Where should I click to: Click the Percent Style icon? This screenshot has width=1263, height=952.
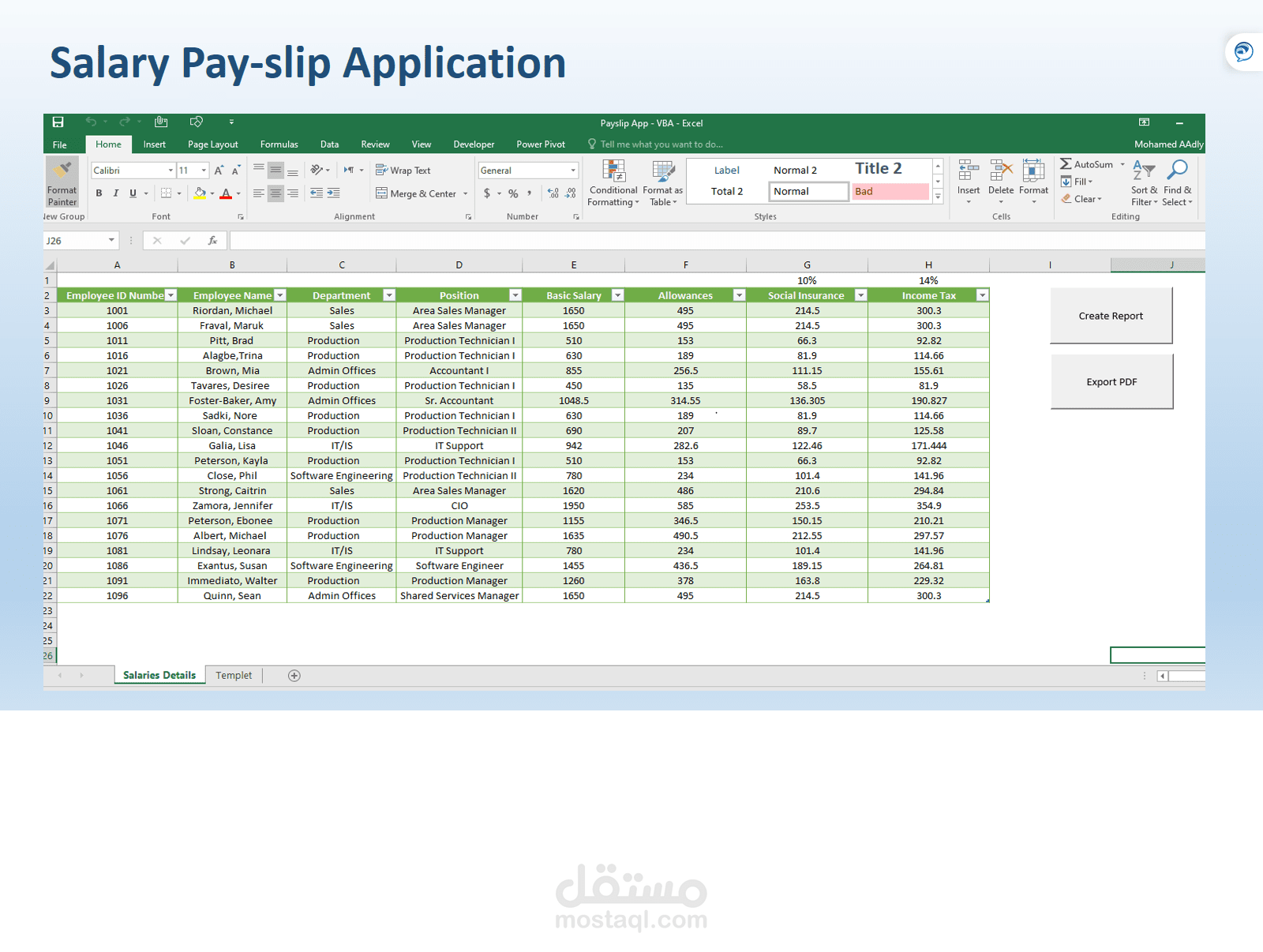click(513, 193)
